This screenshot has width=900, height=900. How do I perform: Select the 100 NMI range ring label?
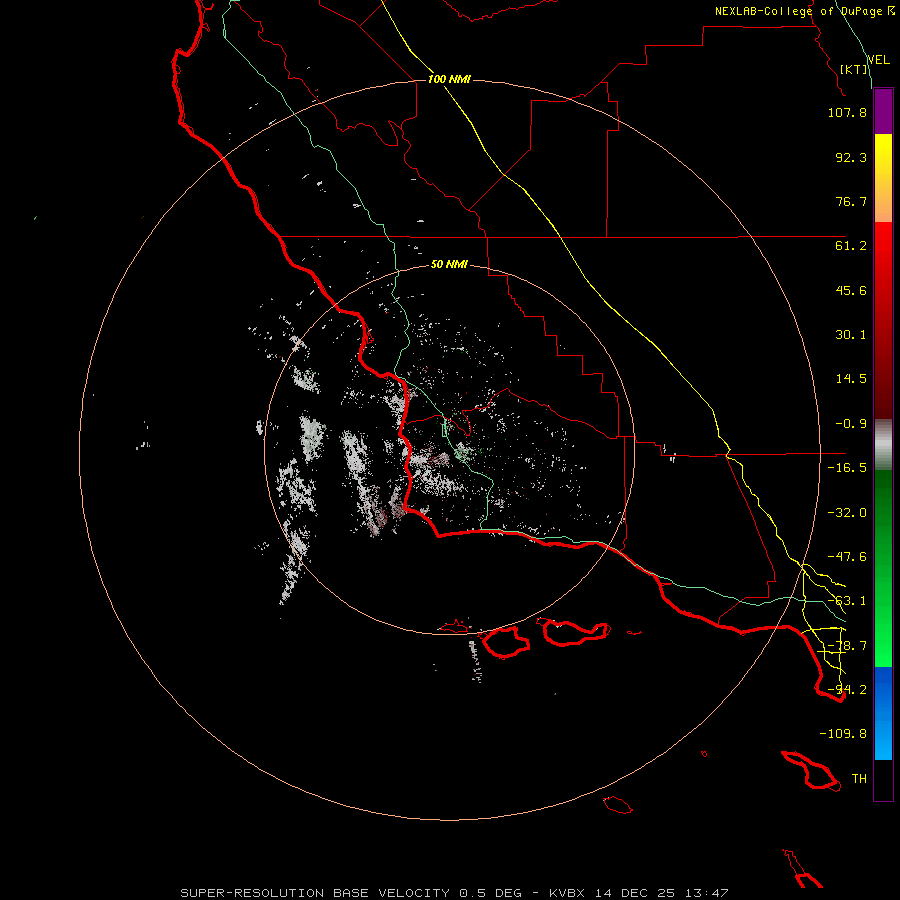click(x=449, y=79)
